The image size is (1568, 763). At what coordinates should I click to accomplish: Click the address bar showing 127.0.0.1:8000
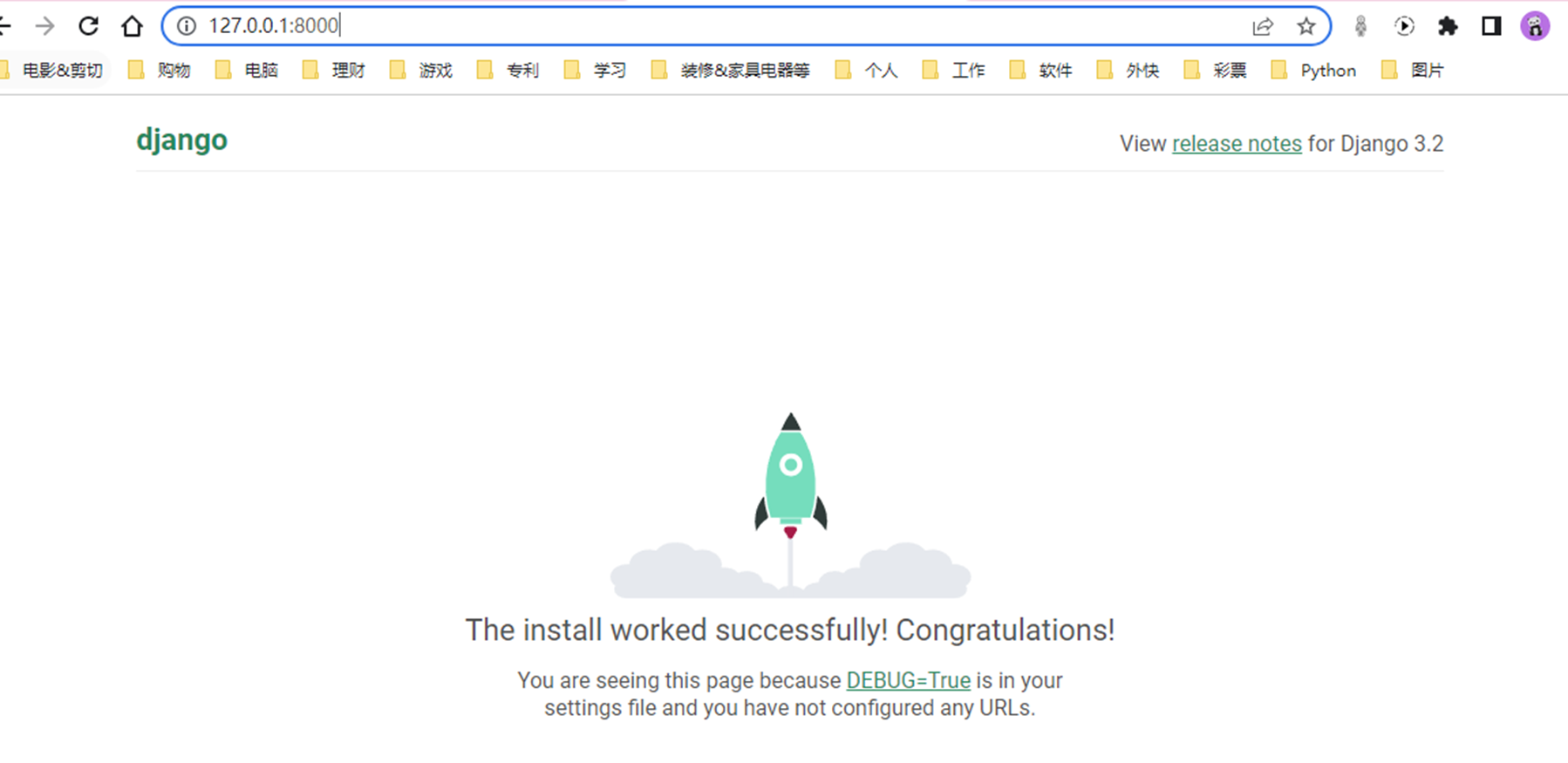click(x=746, y=26)
